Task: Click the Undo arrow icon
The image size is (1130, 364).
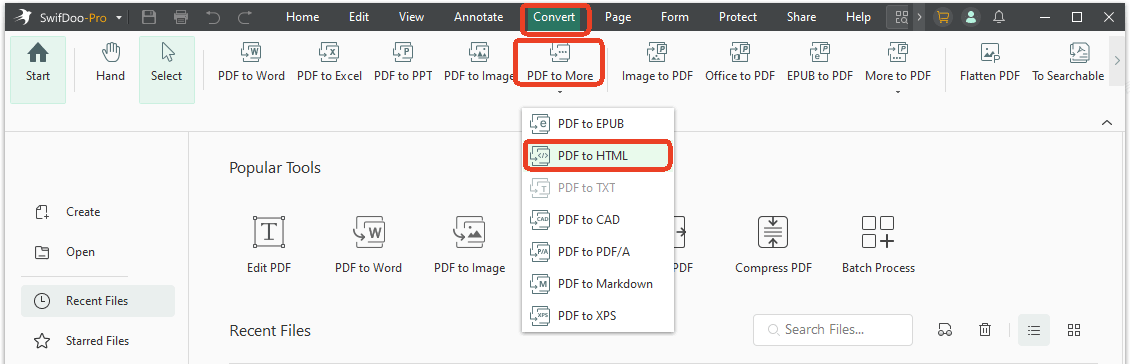Action: [x=213, y=17]
